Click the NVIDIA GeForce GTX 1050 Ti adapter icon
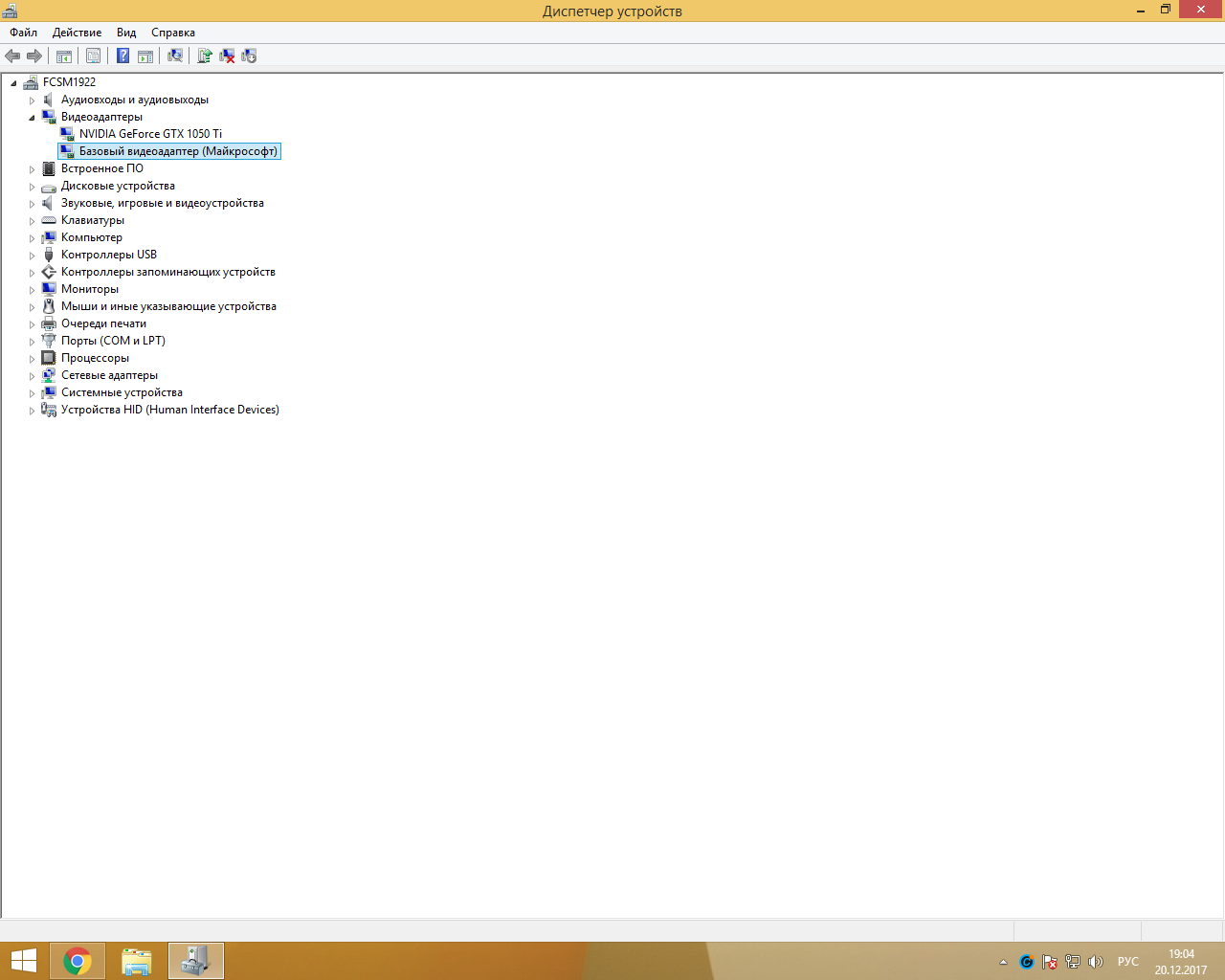Viewport: 1225px width, 980px height. (67, 134)
